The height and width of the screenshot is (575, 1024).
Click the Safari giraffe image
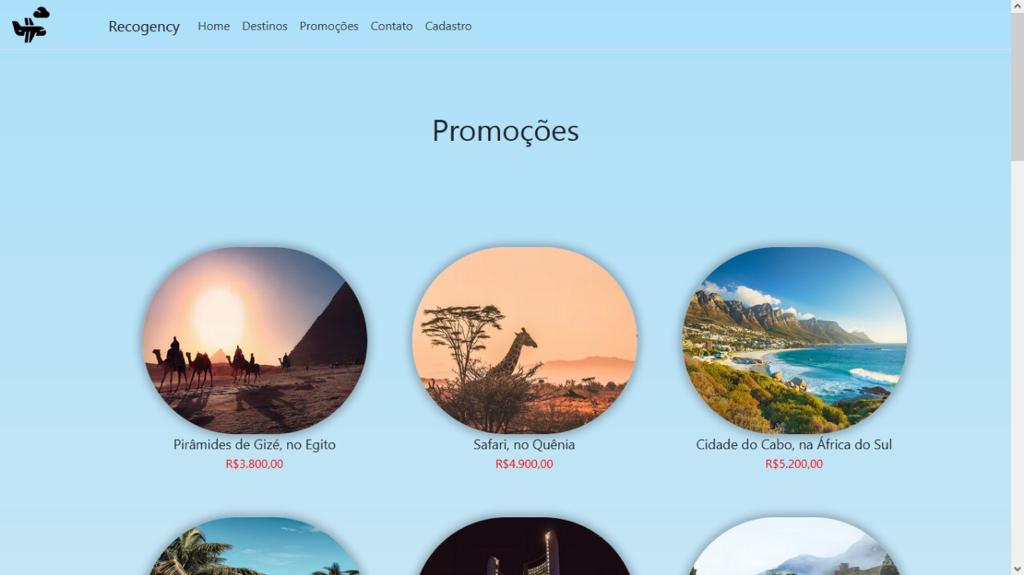click(524, 340)
